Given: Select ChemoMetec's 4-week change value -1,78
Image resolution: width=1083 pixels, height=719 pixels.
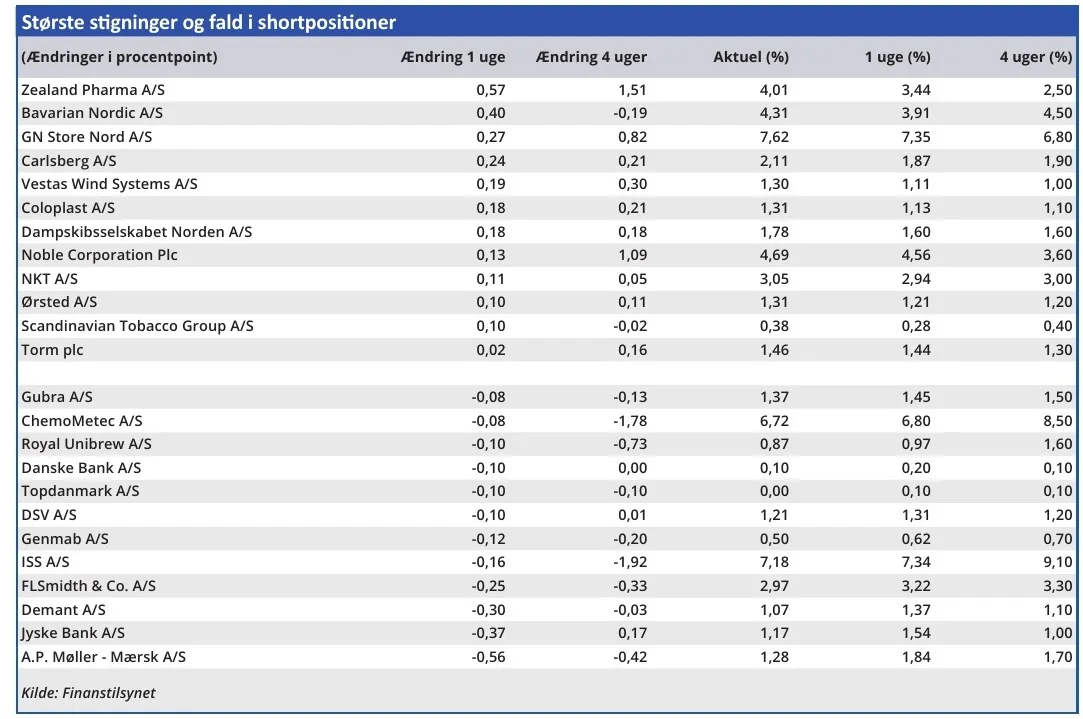Looking at the screenshot, I should 630,421.
